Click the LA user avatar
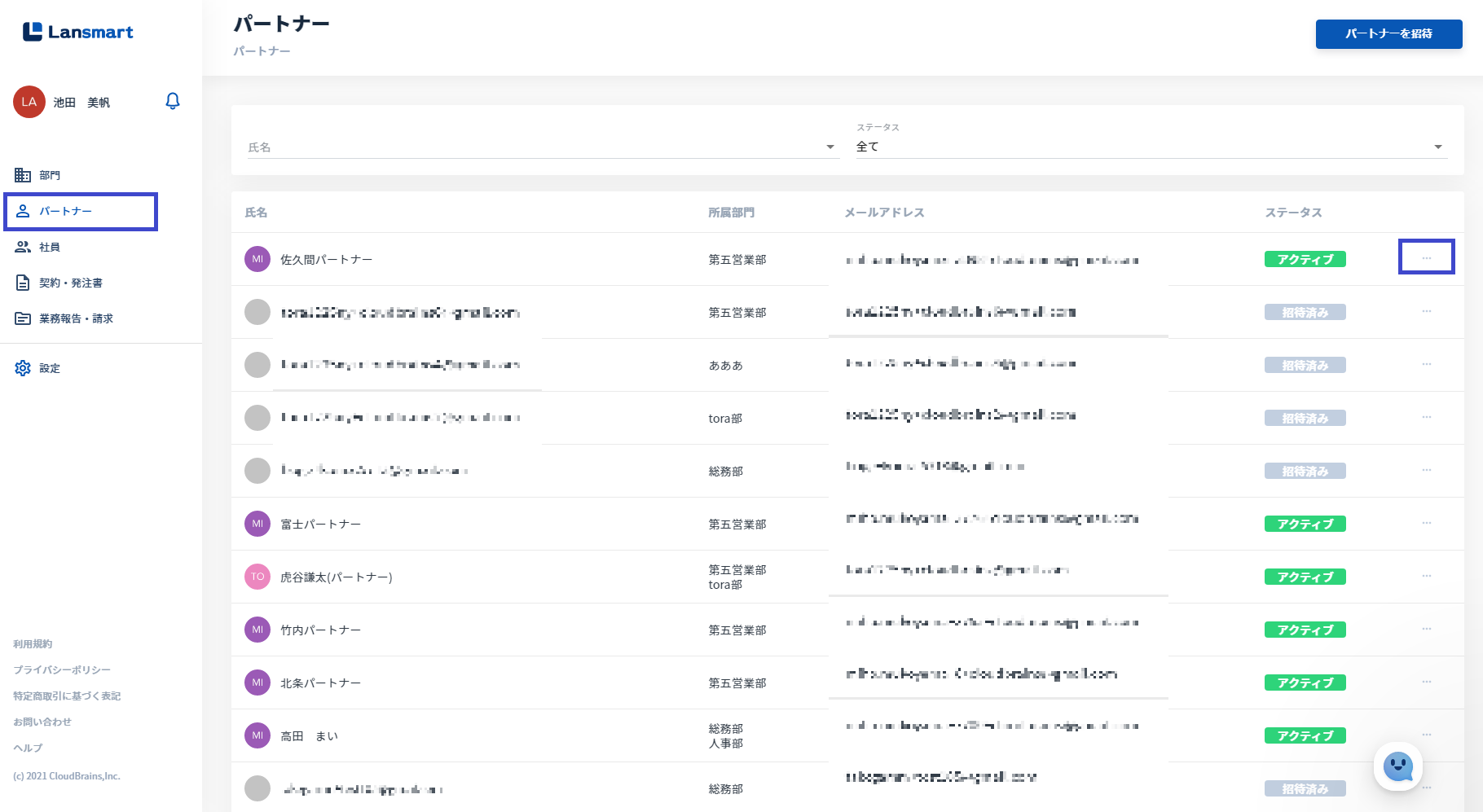Image resolution: width=1483 pixels, height=812 pixels. (x=29, y=102)
